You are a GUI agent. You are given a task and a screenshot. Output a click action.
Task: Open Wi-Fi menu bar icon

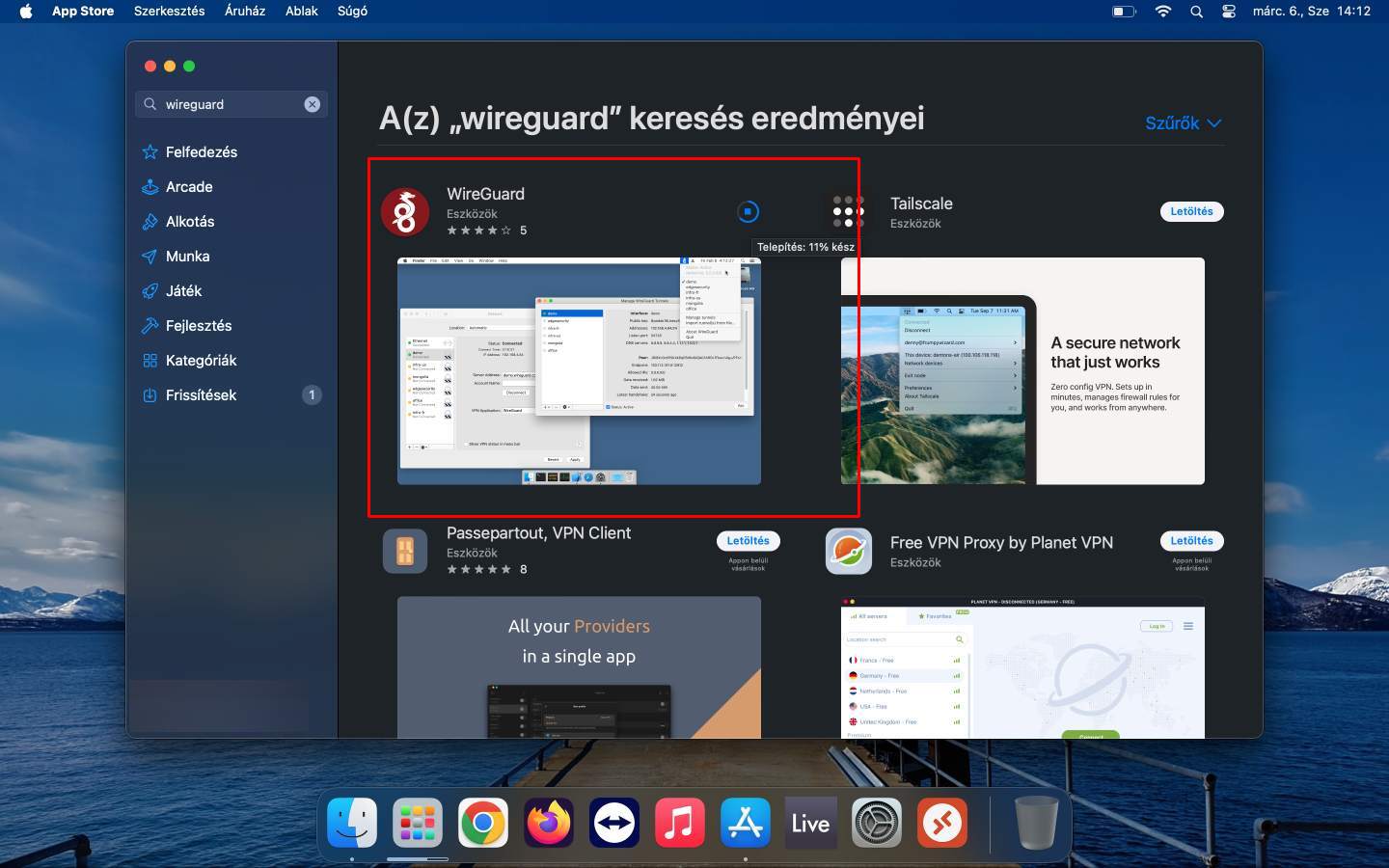(x=1163, y=12)
